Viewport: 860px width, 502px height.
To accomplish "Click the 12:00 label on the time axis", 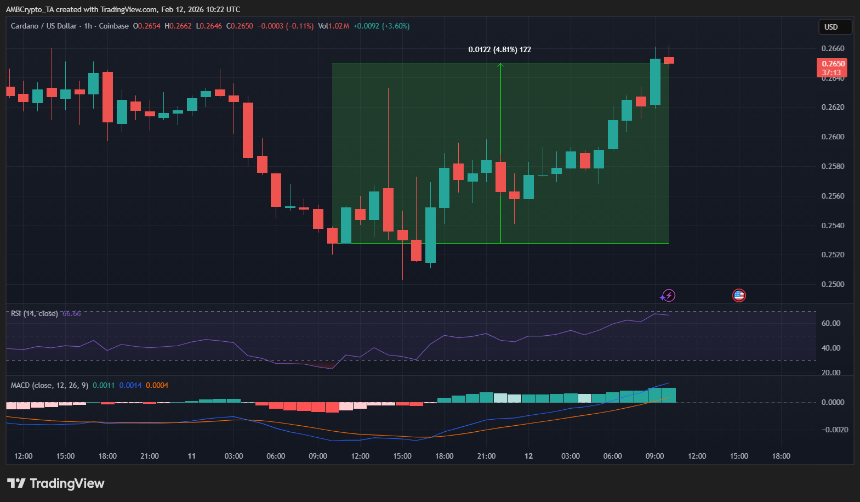I will click(x=24, y=456).
